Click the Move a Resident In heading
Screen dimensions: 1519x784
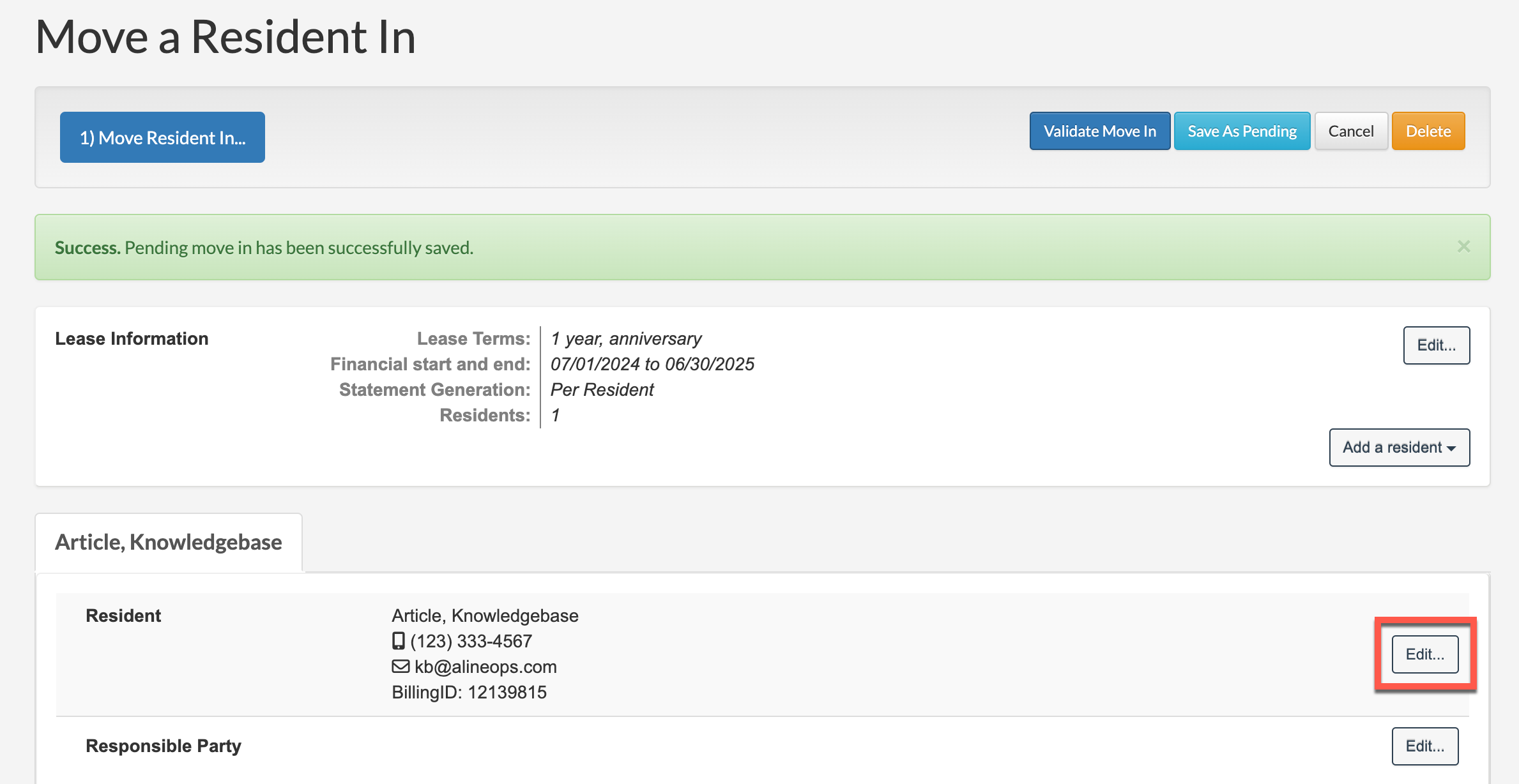pos(225,37)
